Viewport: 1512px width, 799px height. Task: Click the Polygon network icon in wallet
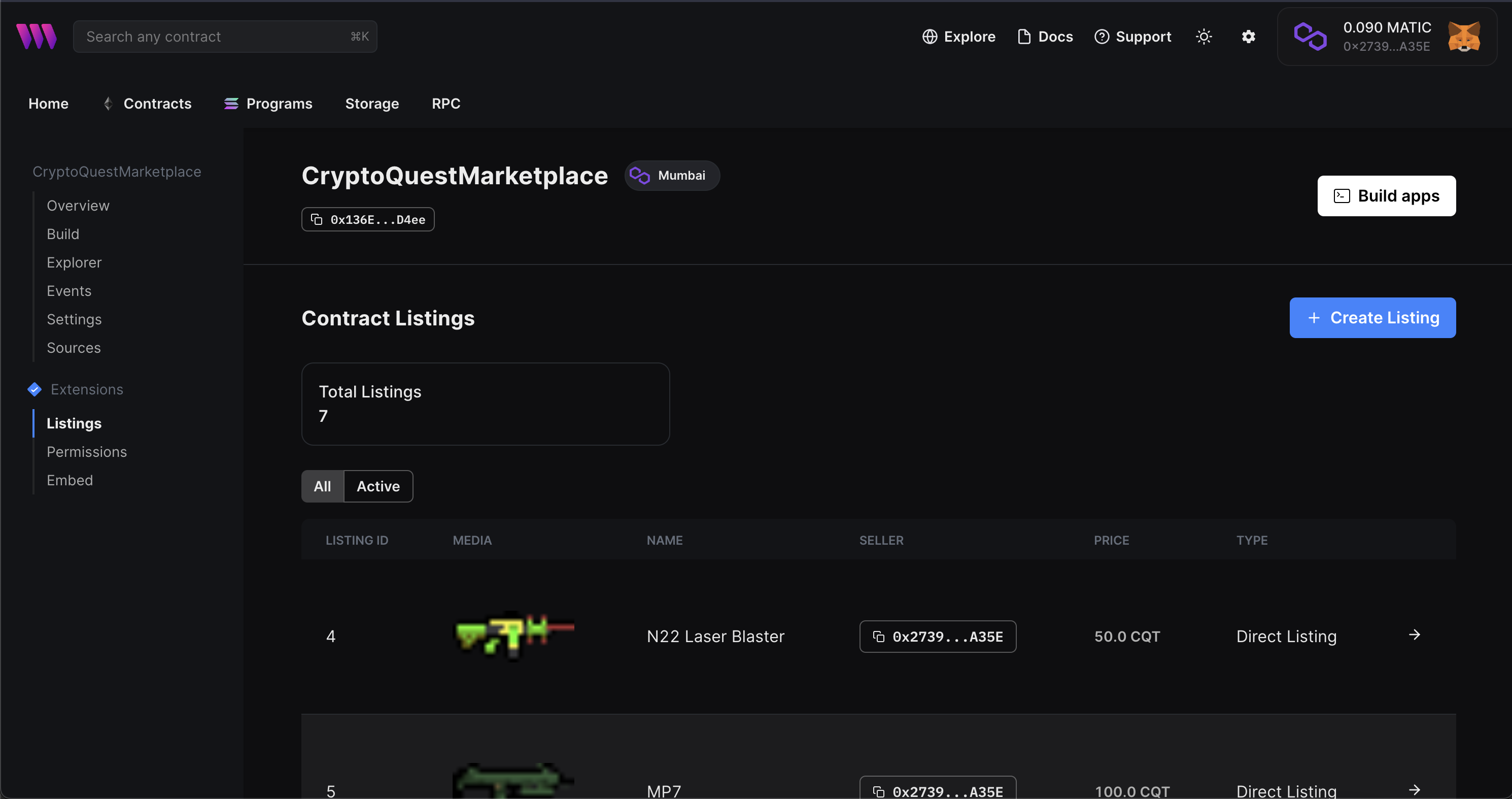coord(1310,37)
